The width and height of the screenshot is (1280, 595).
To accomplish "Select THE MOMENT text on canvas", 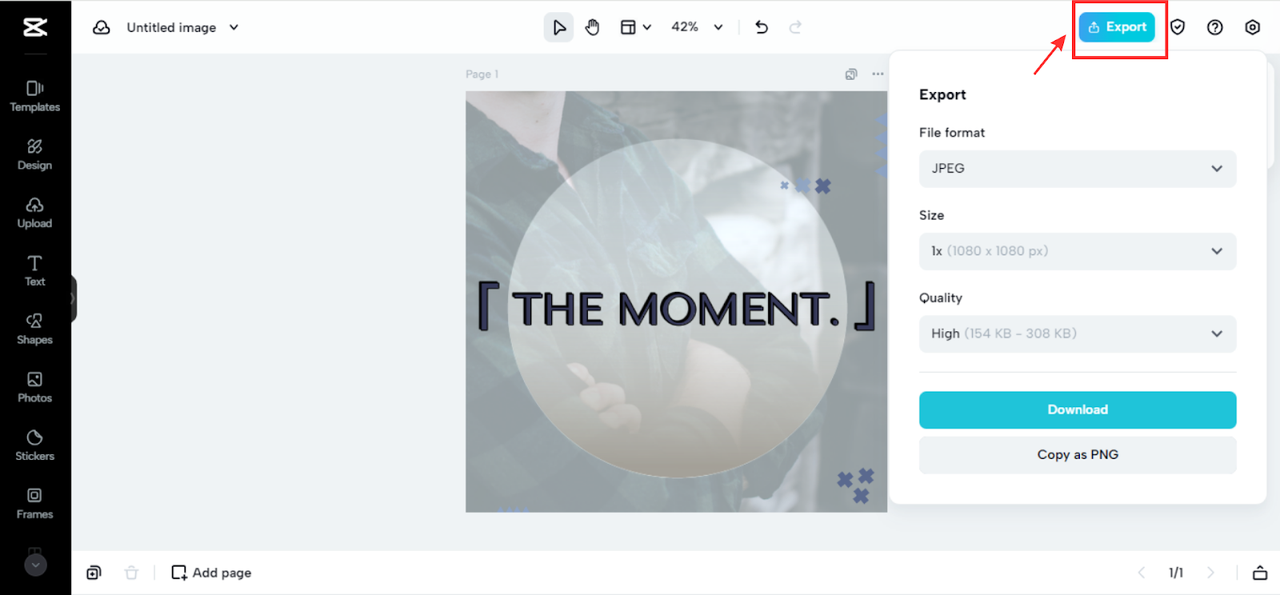I will point(677,308).
